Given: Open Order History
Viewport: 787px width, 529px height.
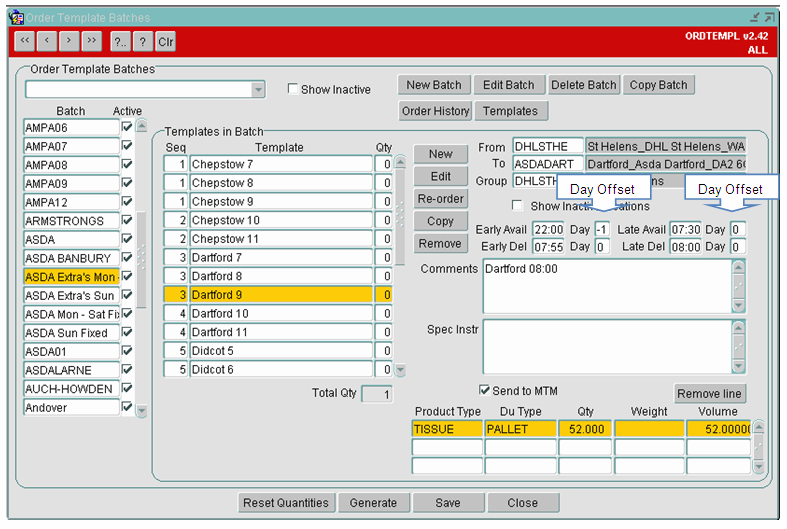Looking at the screenshot, I should point(435,111).
